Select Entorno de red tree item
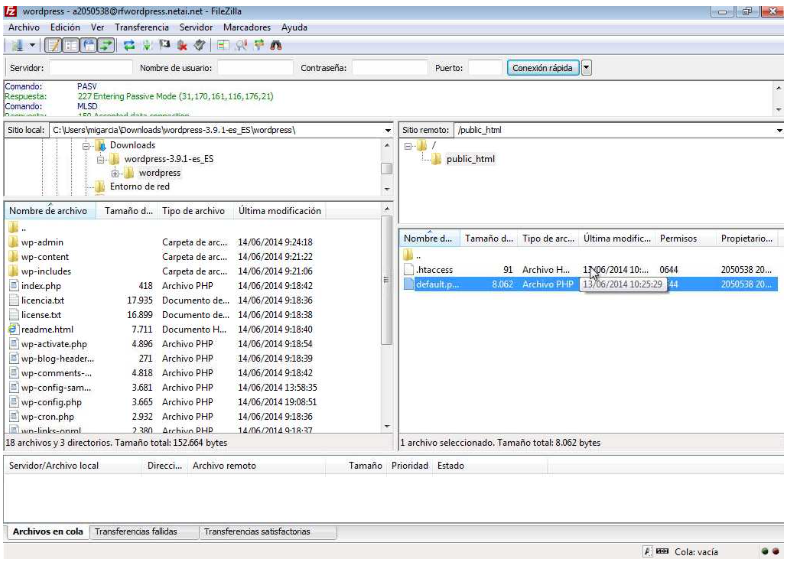 (140, 187)
